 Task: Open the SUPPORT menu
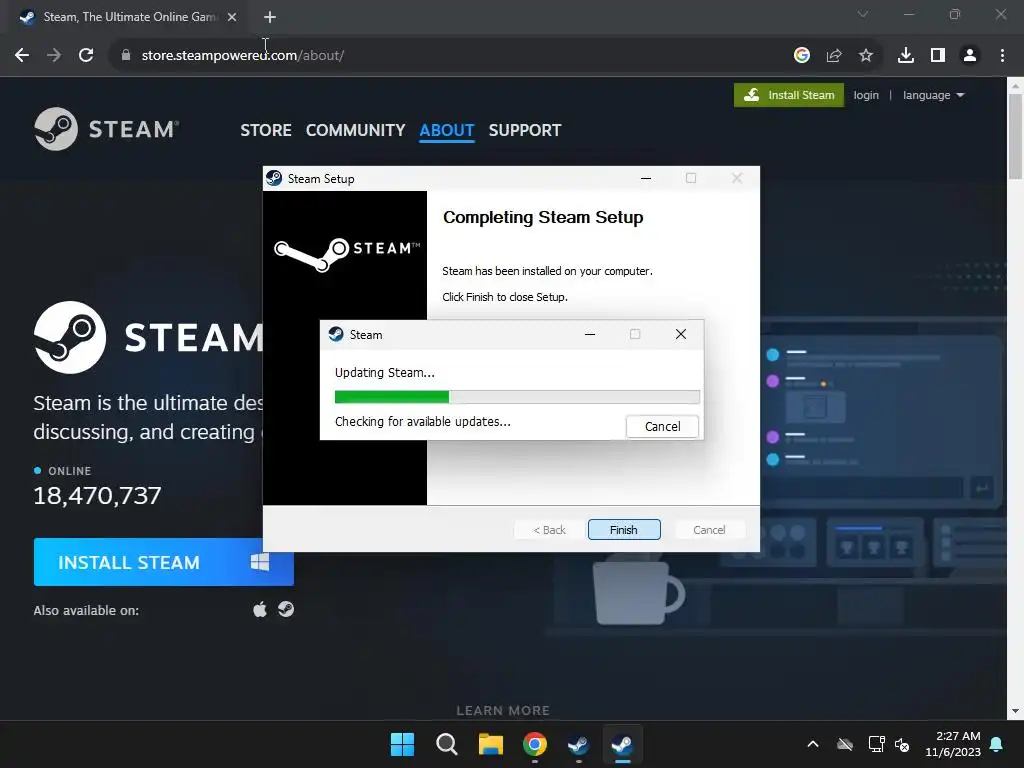[x=525, y=130]
